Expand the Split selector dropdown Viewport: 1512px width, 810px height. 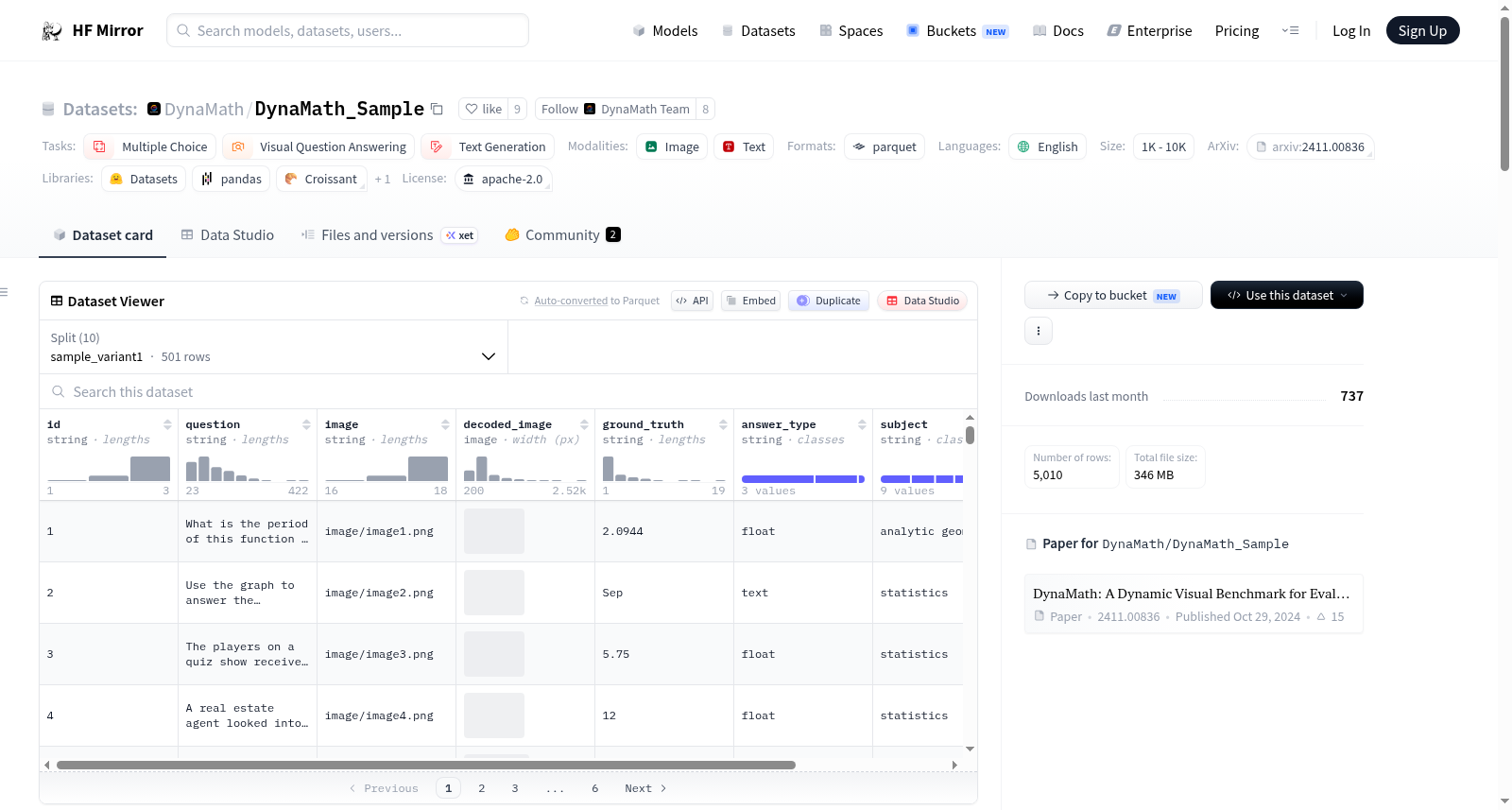[274, 347]
